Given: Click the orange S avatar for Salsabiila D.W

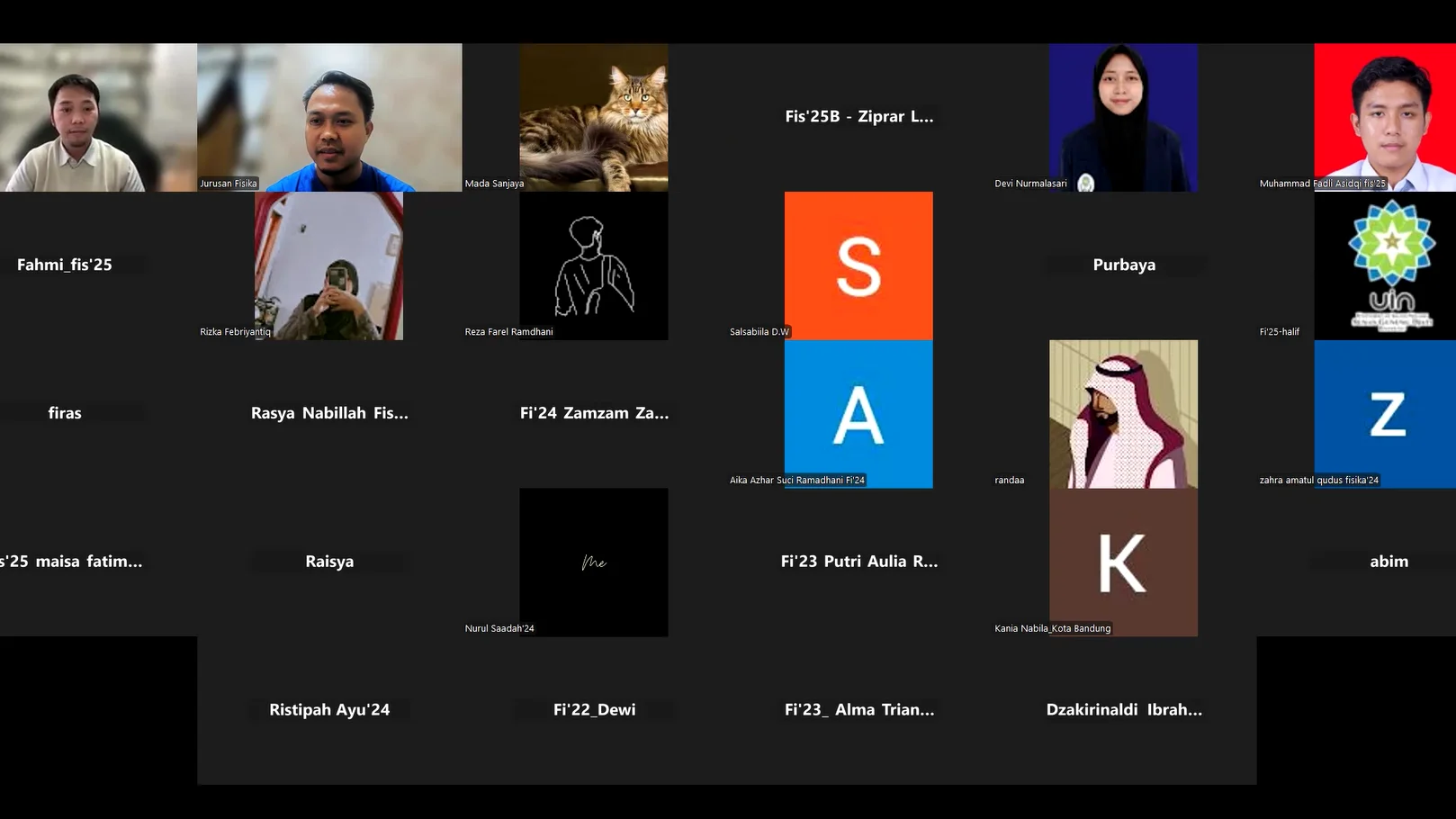Looking at the screenshot, I should 858,265.
